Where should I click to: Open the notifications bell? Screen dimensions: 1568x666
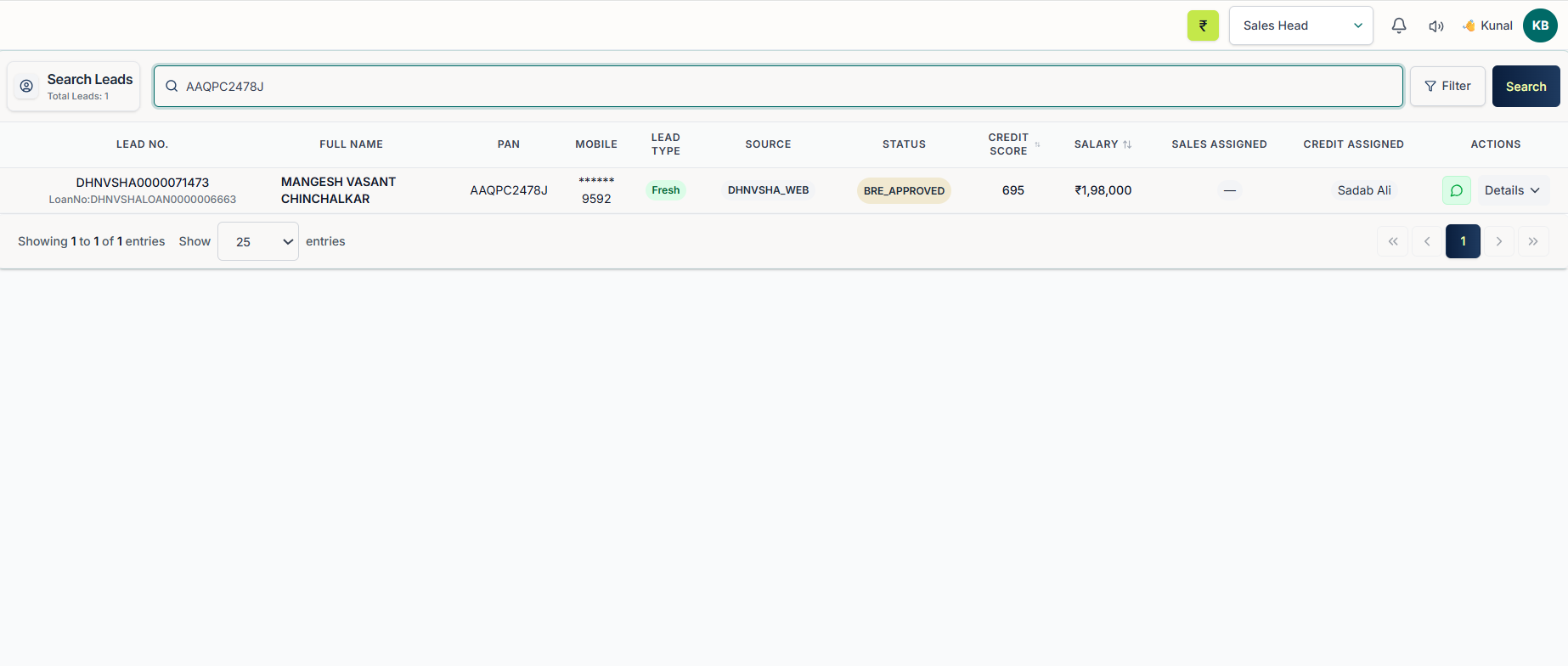pyautogui.click(x=1399, y=25)
